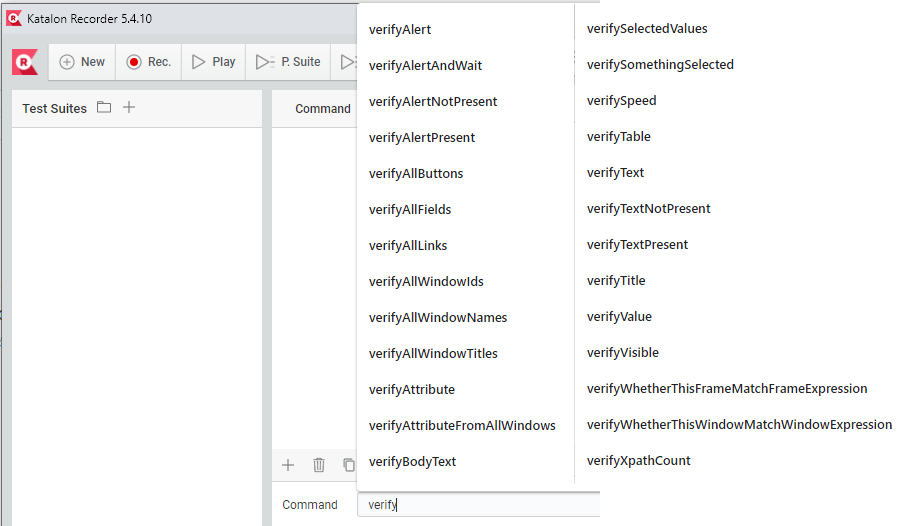924x526 pixels.
Task: Pick verifyTextNotPresent command
Action: [648, 208]
